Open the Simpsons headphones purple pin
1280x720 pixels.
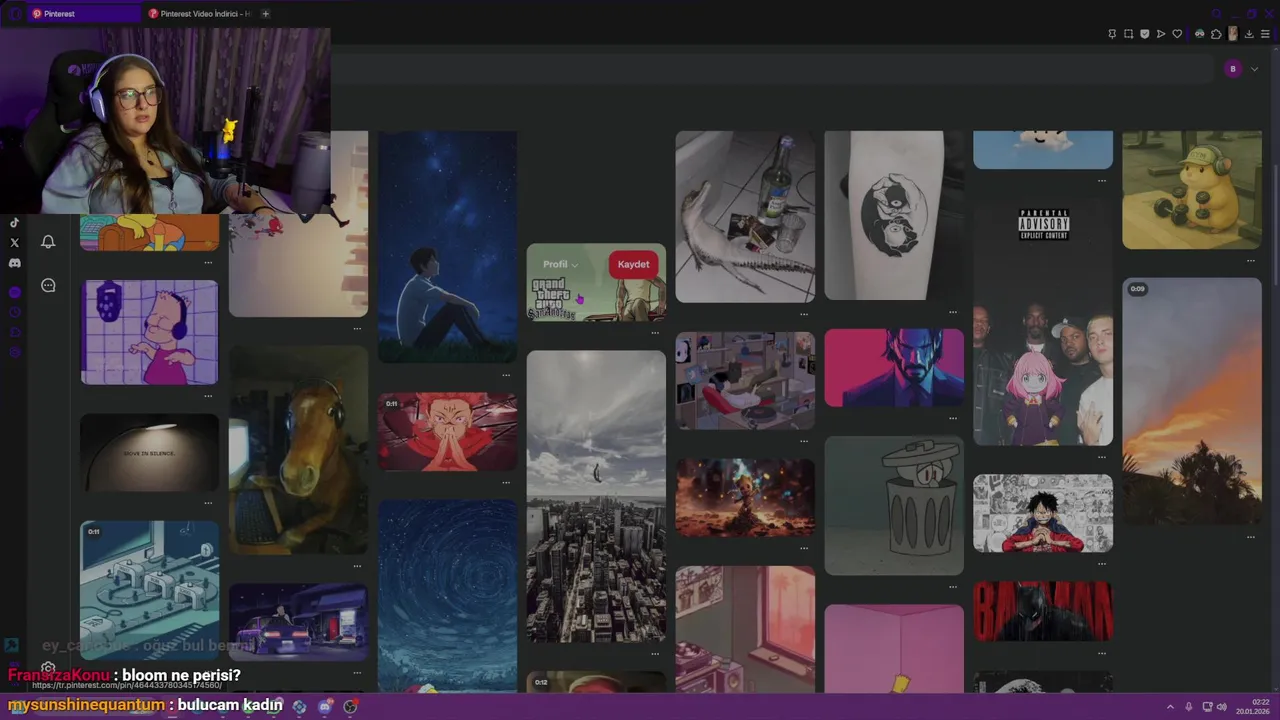(149, 332)
